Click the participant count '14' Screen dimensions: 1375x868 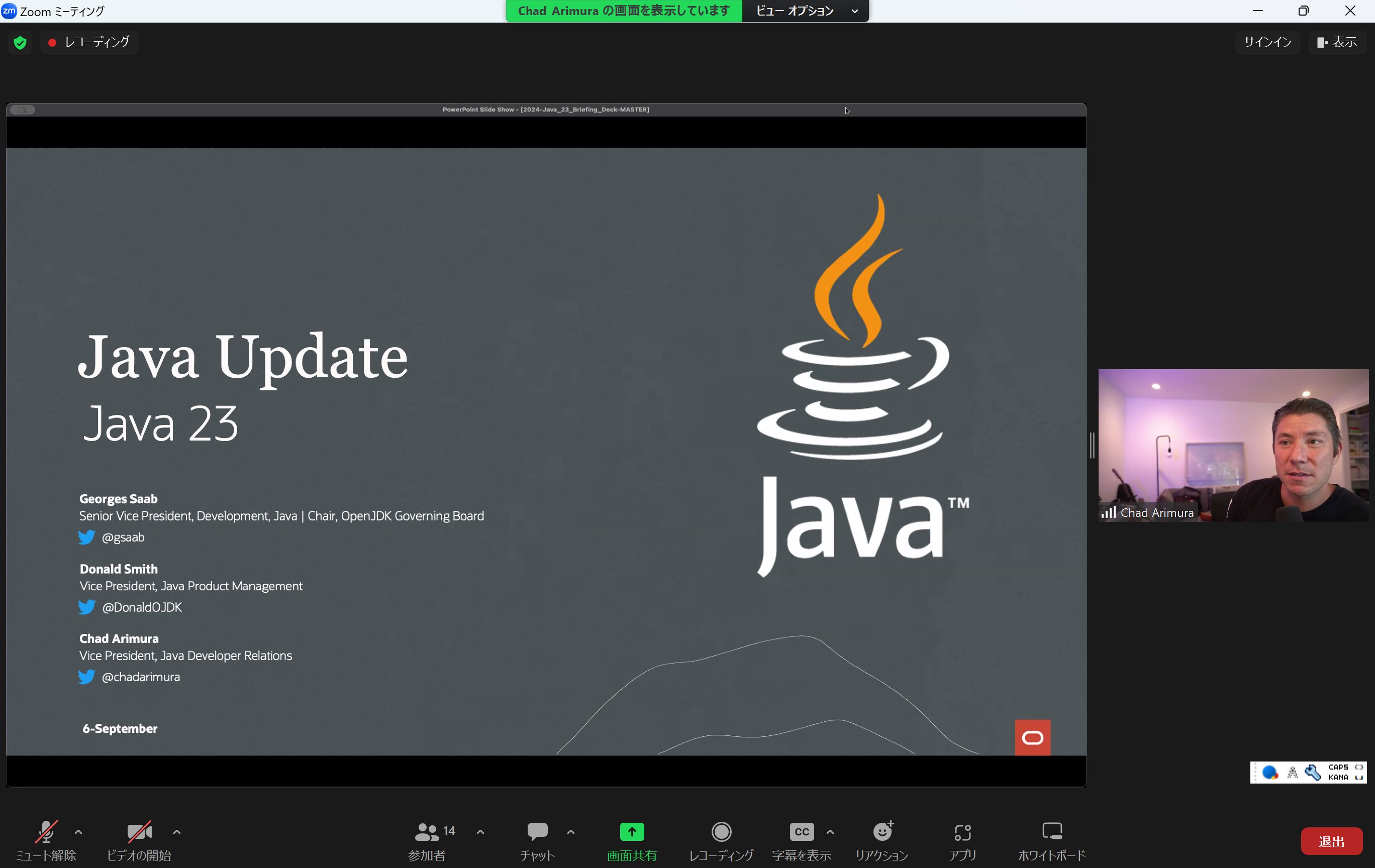[449, 831]
